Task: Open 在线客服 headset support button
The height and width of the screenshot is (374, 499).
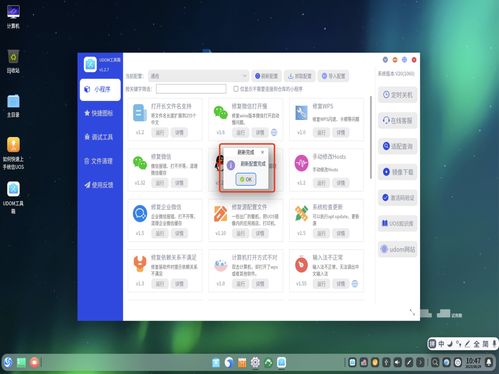Action: 397,120
